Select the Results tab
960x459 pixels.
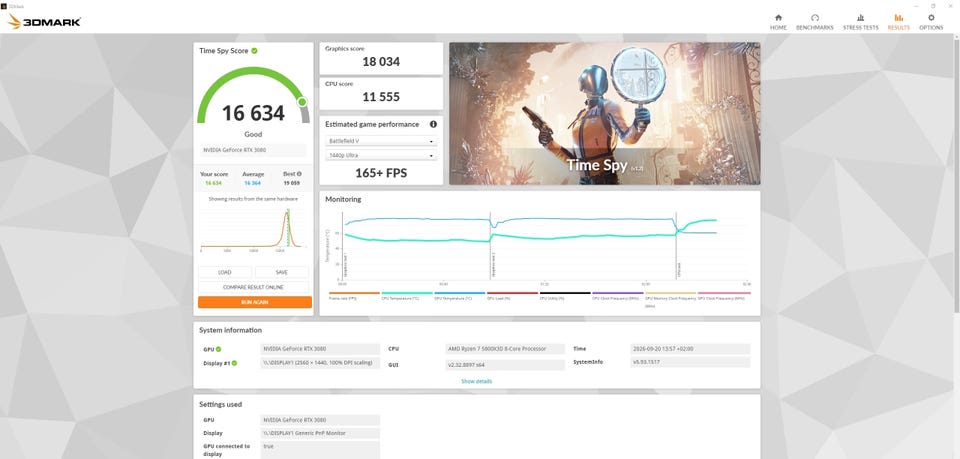coord(898,22)
